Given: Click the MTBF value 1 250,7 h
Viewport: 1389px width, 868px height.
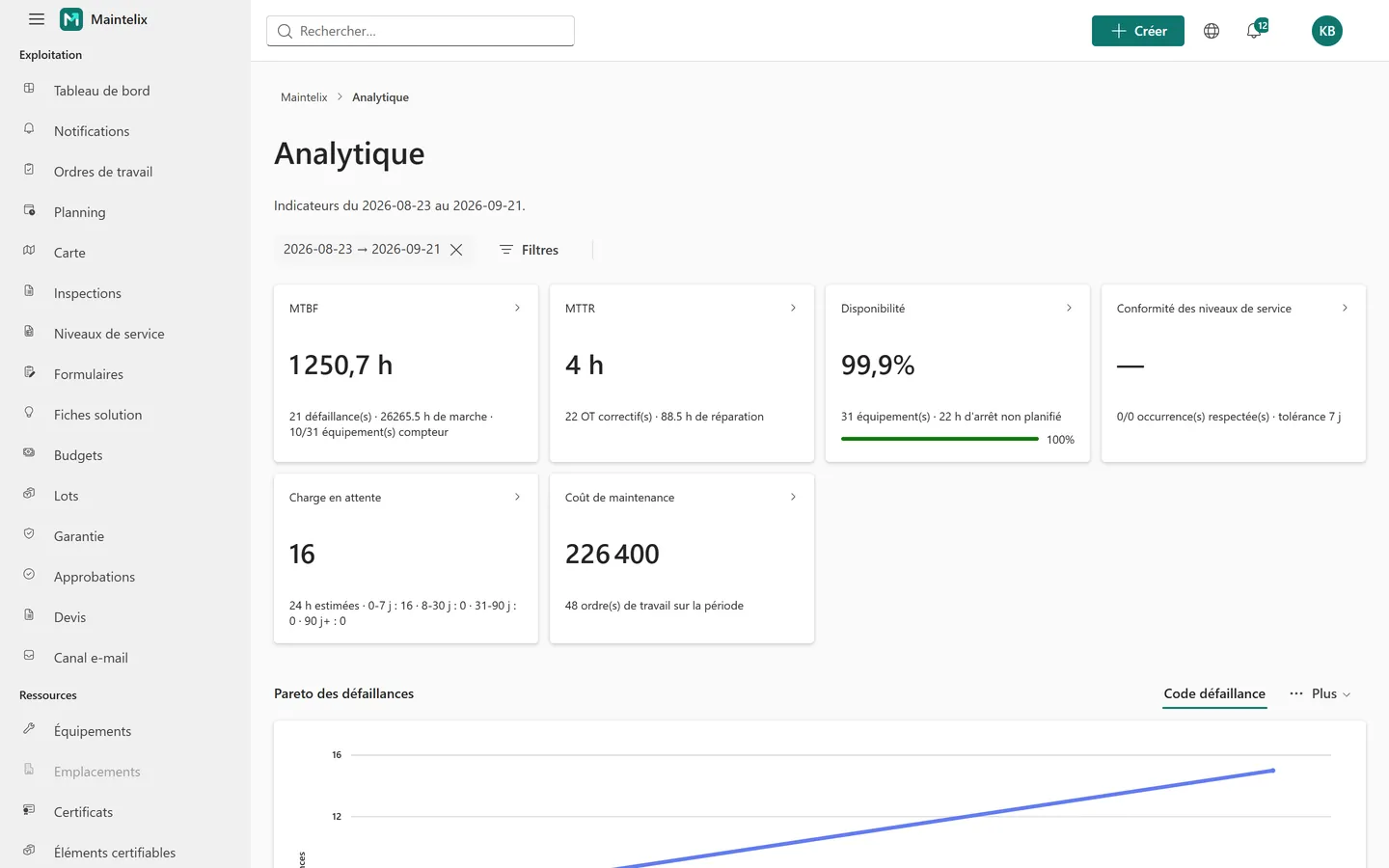Looking at the screenshot, I should [x=340, y=366].
